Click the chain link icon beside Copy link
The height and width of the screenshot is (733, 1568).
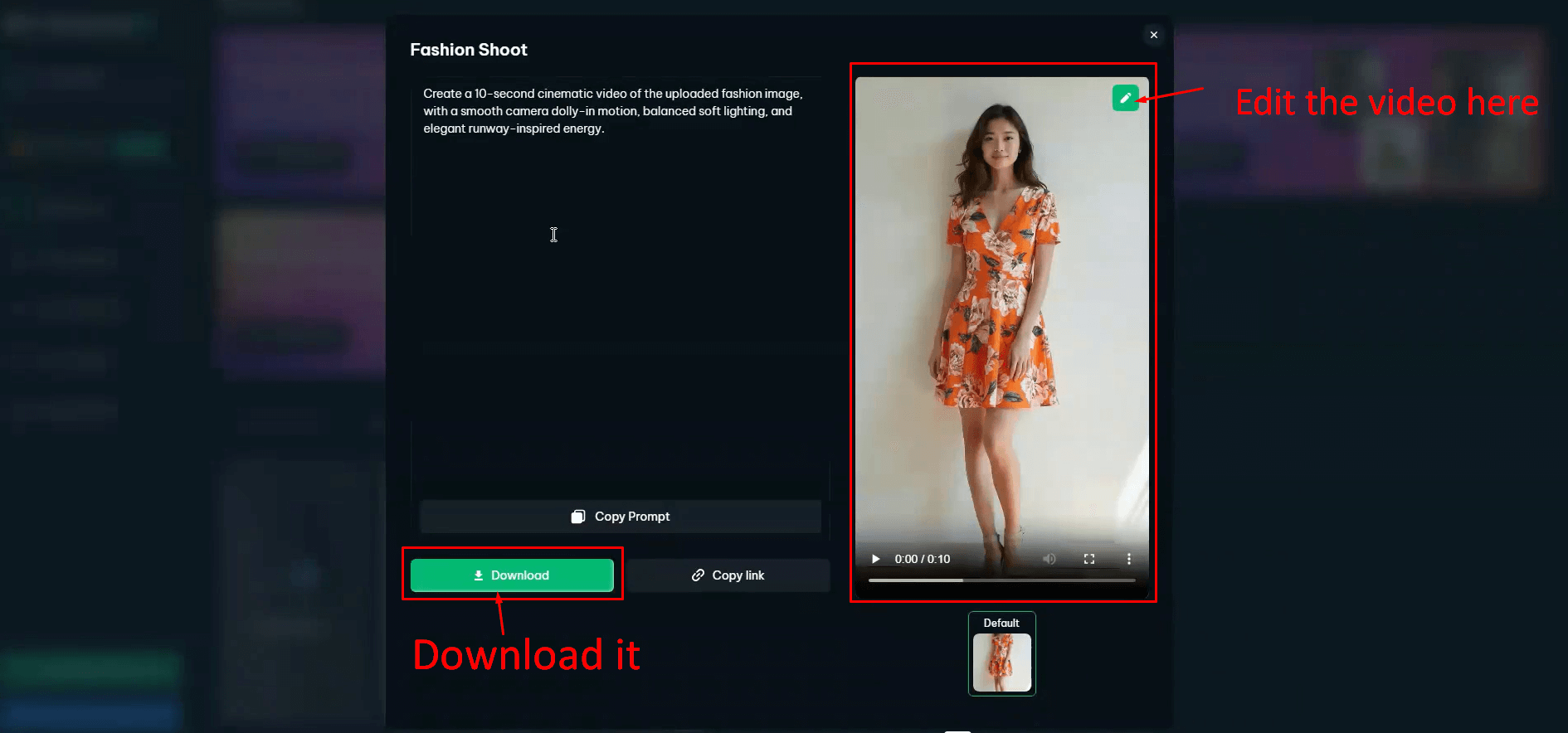click(698, 575)
